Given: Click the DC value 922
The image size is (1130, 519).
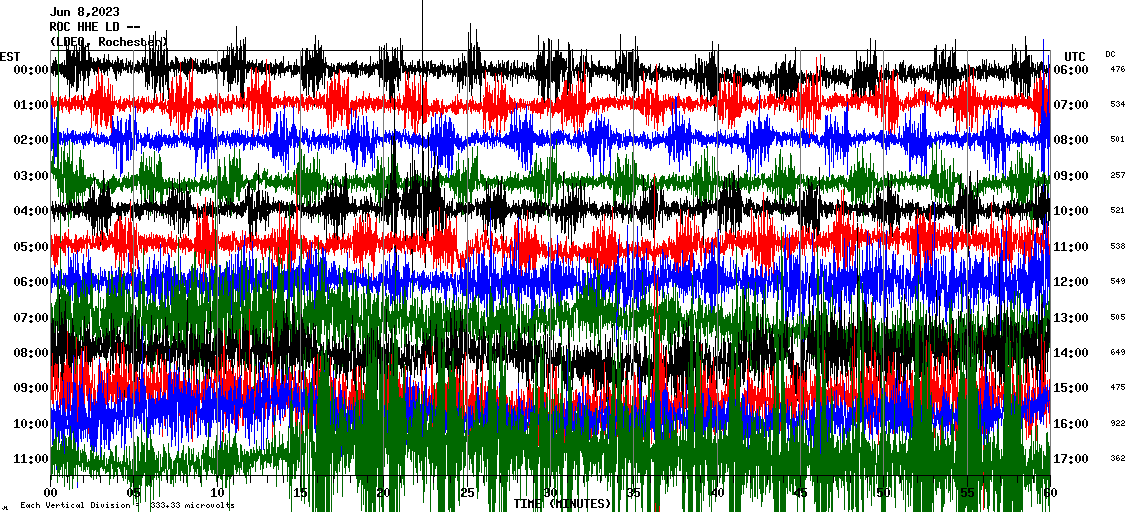Looking at the screenshot, I should click(x=1117, y=424).
